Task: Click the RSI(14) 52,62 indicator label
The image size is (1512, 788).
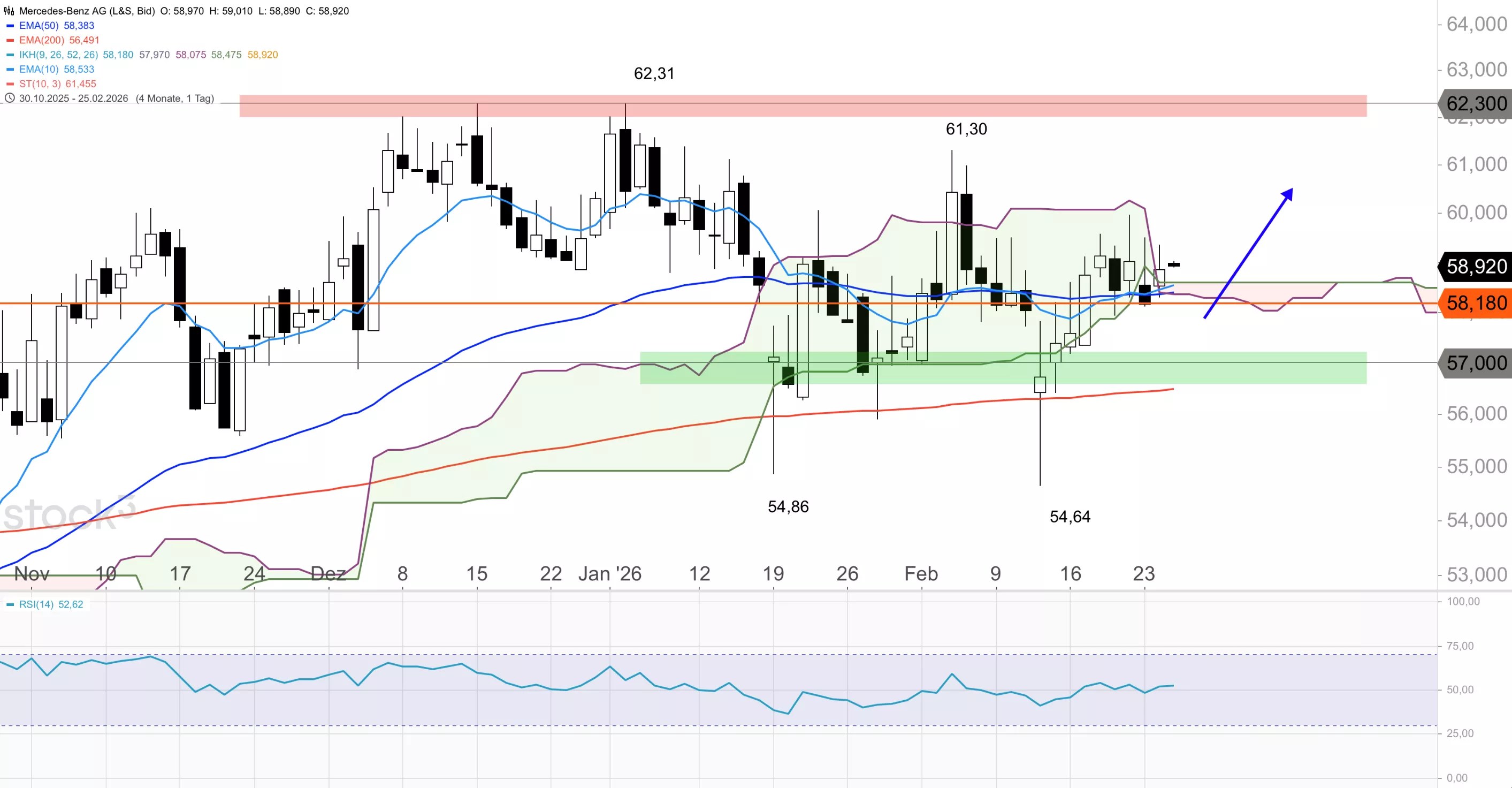Action: coord(51,604)
